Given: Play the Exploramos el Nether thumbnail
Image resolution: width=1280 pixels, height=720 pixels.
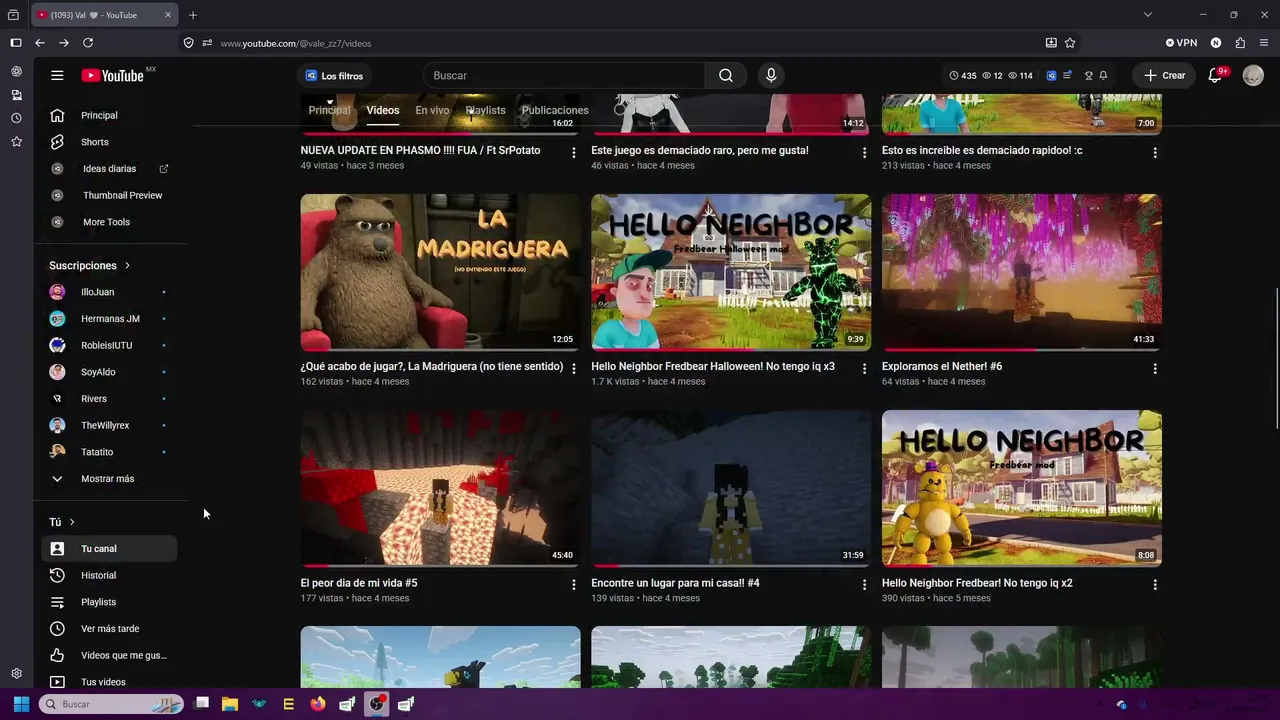Looking at the screenshot, I should [1022, 272].
